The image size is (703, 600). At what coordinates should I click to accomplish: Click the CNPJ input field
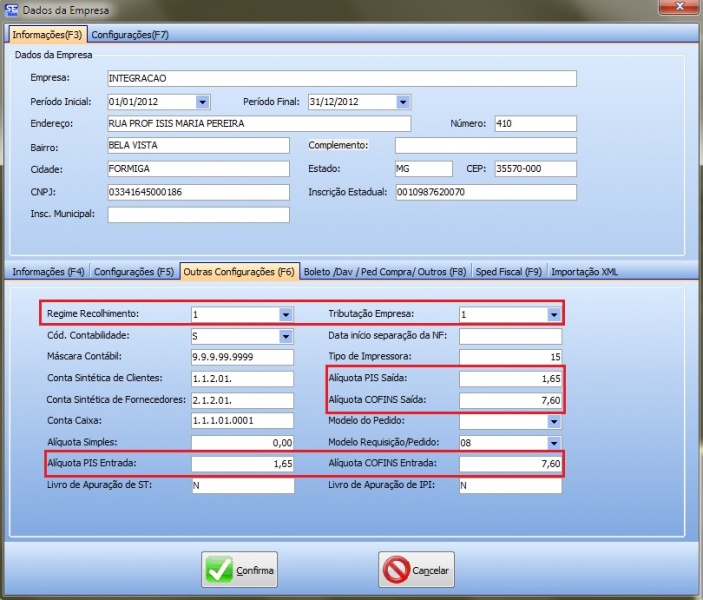[197, 192]
